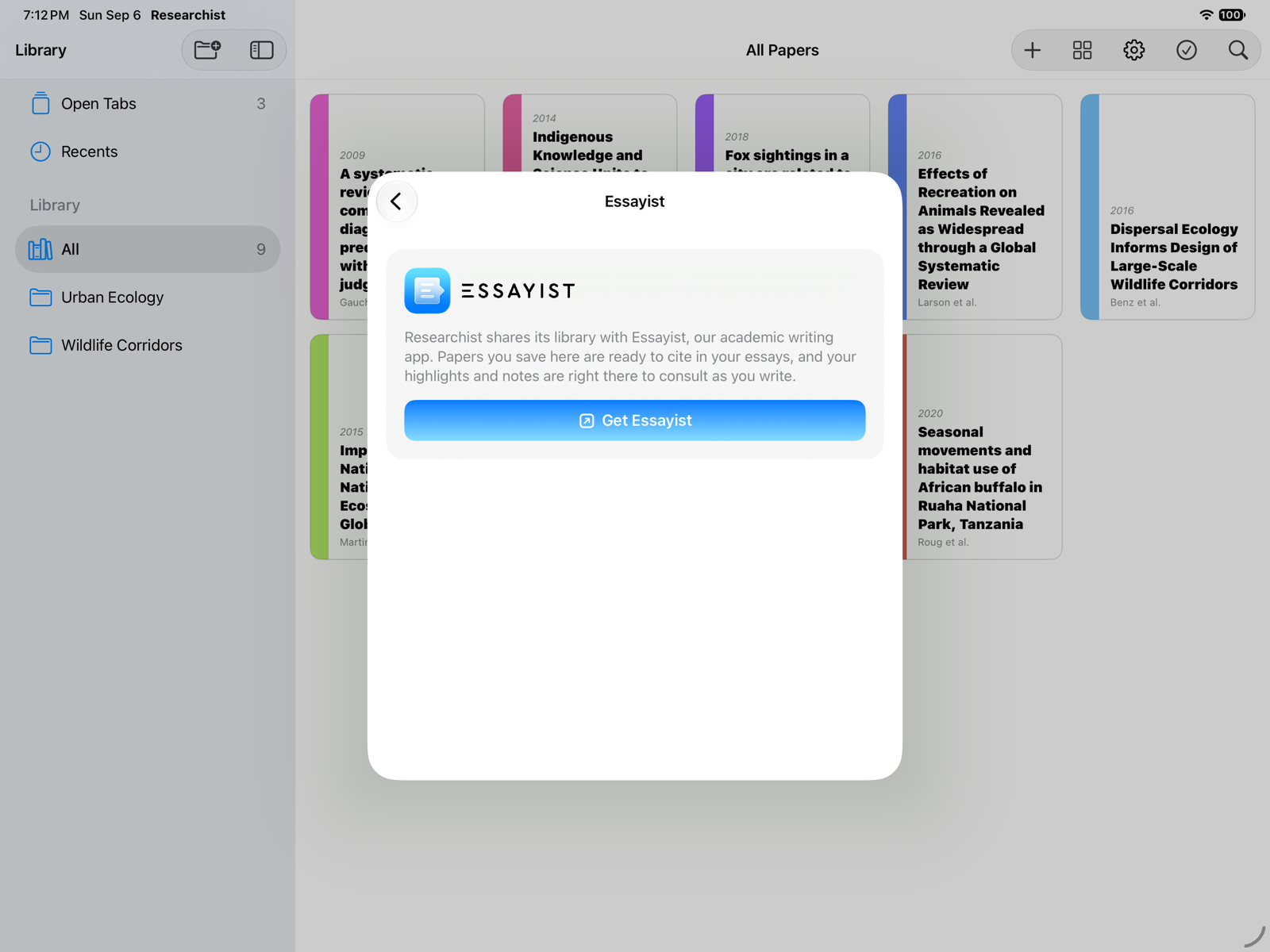The width and height of the screenshot is (1270, 952).
Task: Click the blue spine of Dispersal Ecology card
Action: tap(1090, 207)
